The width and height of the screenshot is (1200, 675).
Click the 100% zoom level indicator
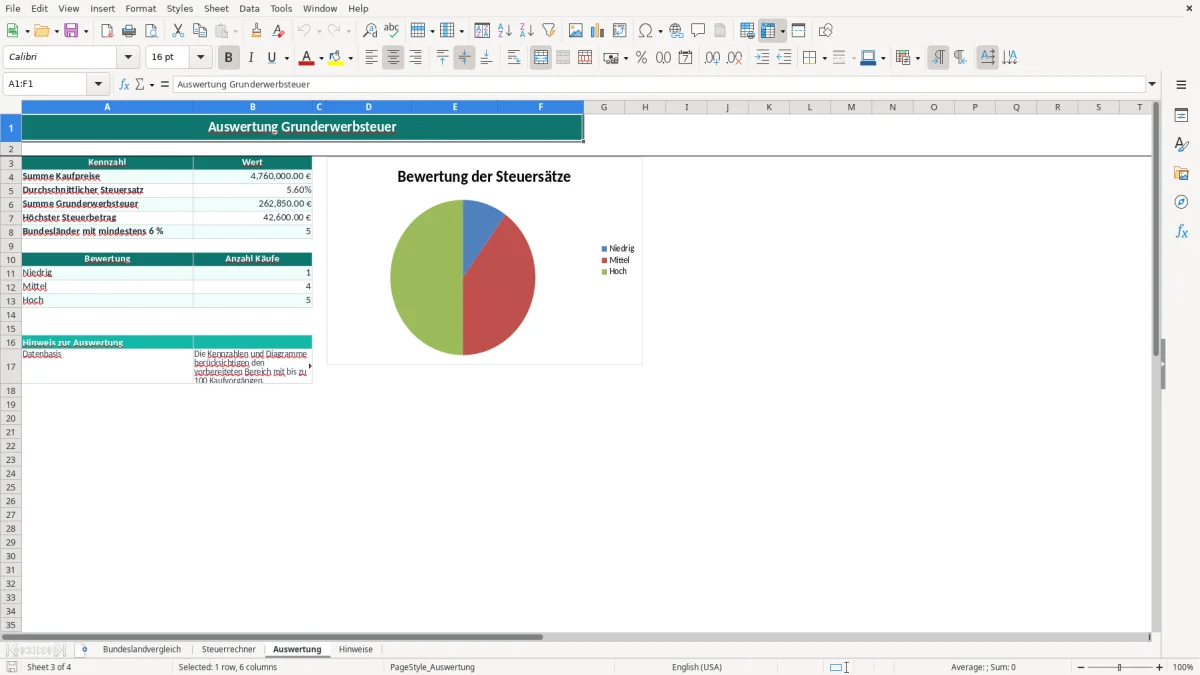pyautogui.click(x=1183, y=667)
